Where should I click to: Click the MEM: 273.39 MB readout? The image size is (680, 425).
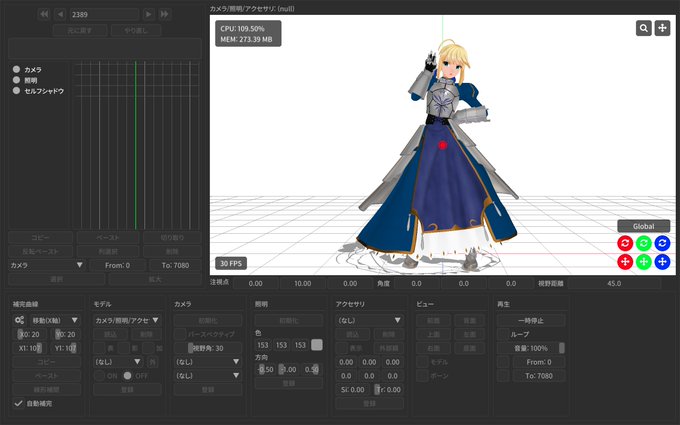246,39
